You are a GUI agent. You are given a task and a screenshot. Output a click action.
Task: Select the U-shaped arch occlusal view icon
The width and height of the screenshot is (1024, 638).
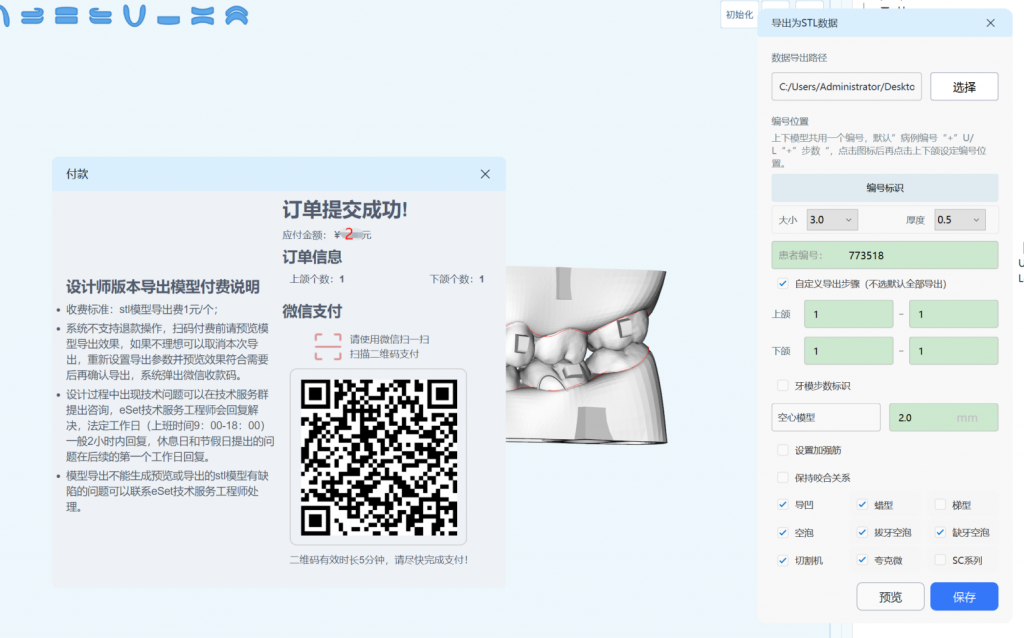(x=134, y=16)
